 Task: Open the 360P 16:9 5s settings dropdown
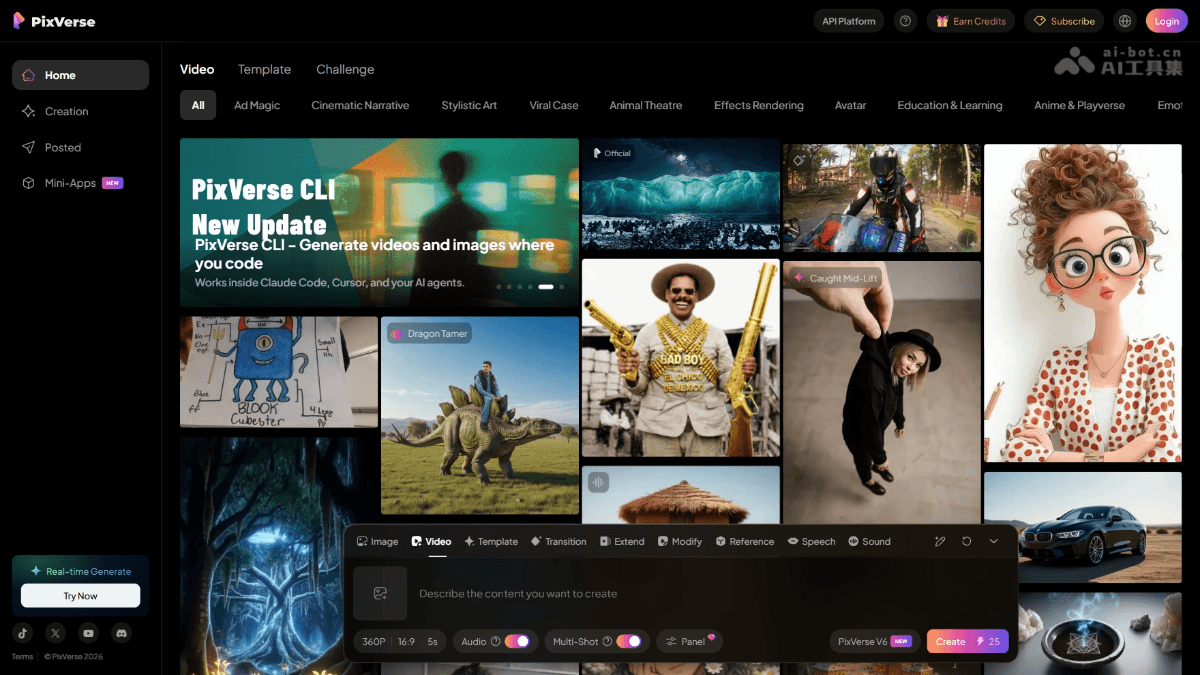point(400,642)
